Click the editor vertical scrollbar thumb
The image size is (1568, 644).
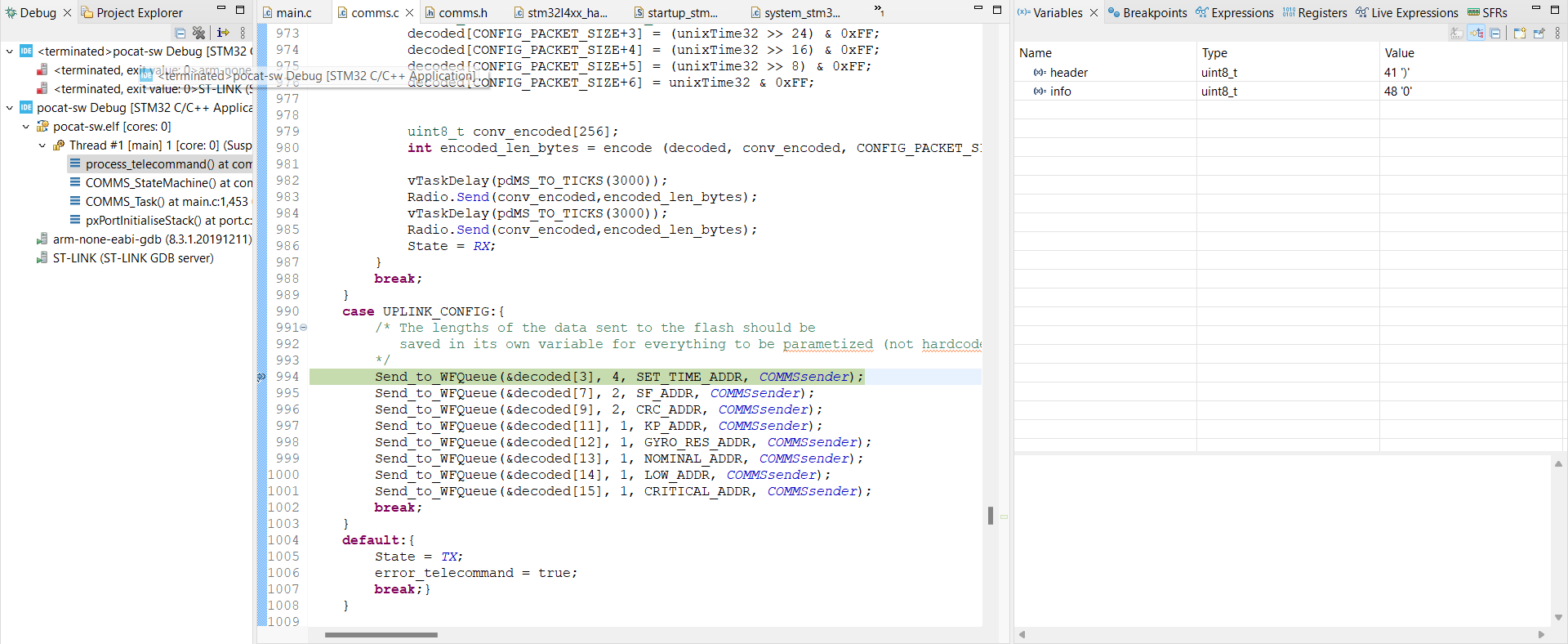coord(991,516)
